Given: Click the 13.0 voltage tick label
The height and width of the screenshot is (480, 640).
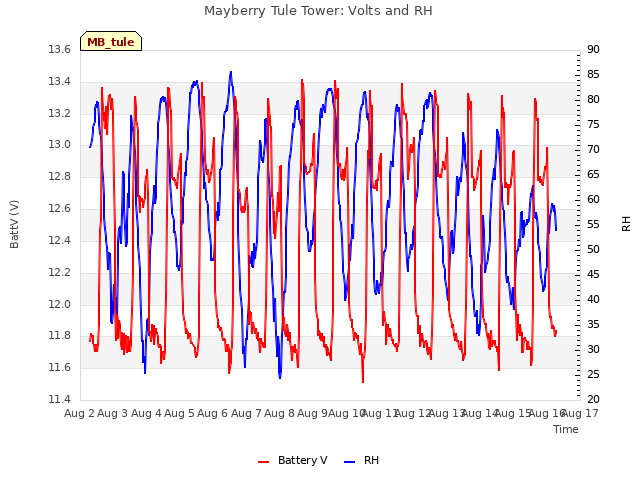Looking at the screenshot, I should point(60,145).
